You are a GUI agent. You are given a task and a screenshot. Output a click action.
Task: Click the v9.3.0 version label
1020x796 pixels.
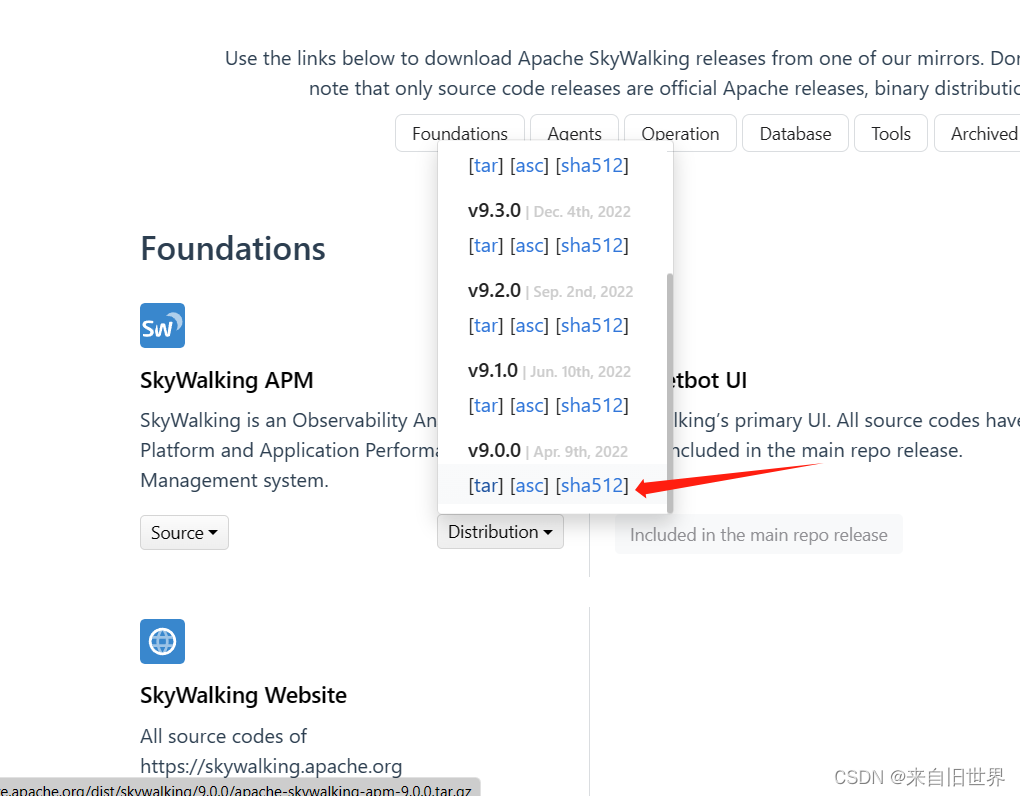coord(494,210)
